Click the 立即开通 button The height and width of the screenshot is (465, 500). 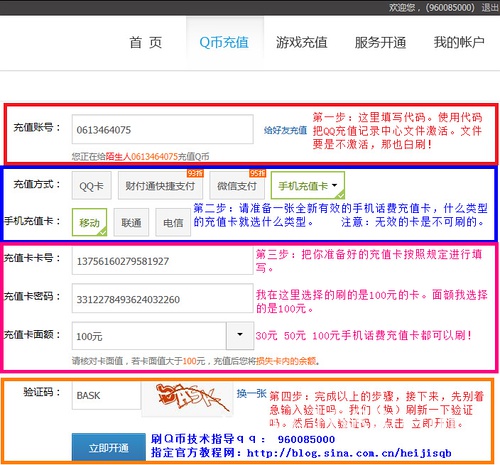click(109, 447)
